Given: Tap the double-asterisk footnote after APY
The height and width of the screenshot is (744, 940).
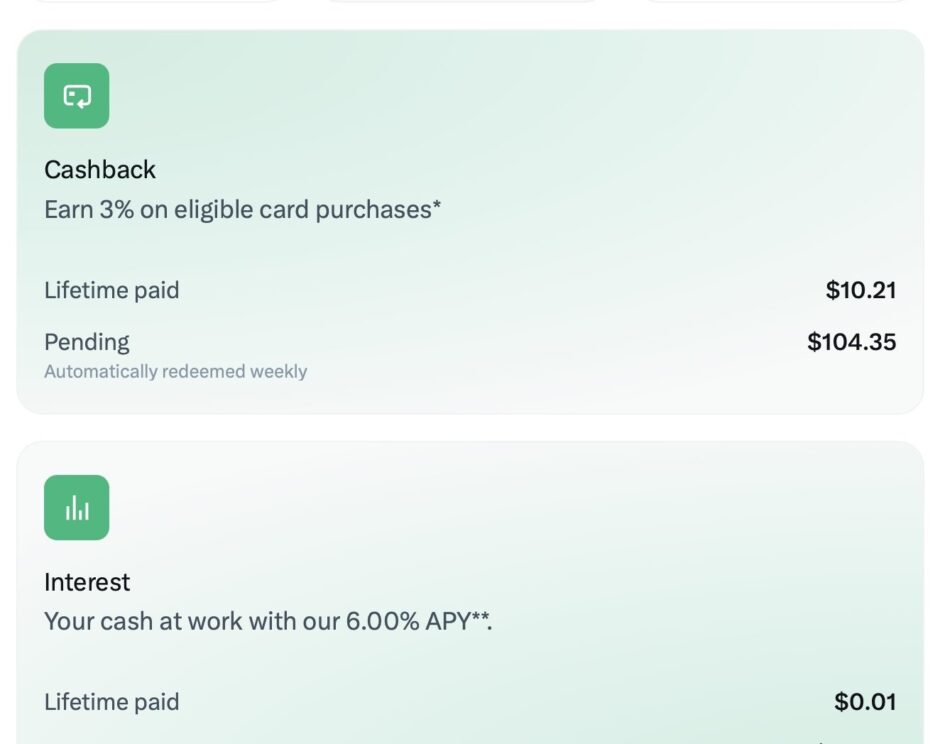Looking at the screenshot, I should [480, 617].
